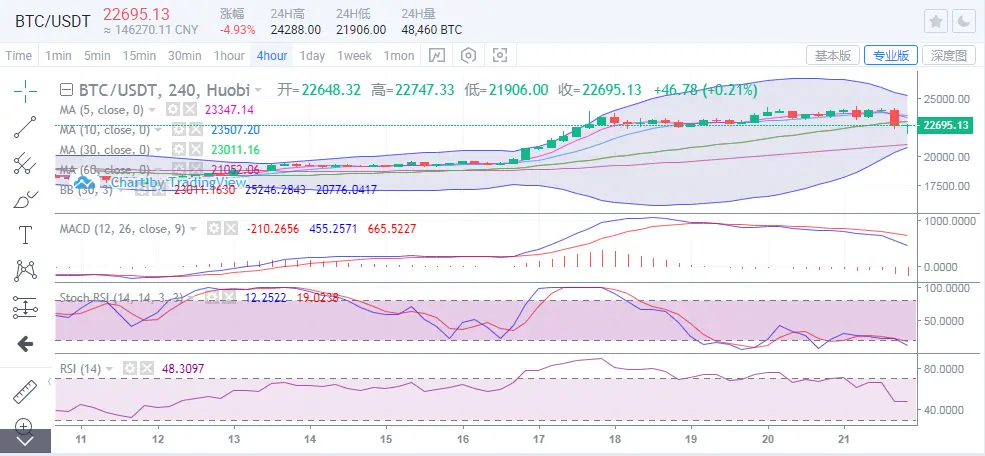This screenshot has height=456, width=985.
Task: Remove the MACD indicator
Action: 231,229
